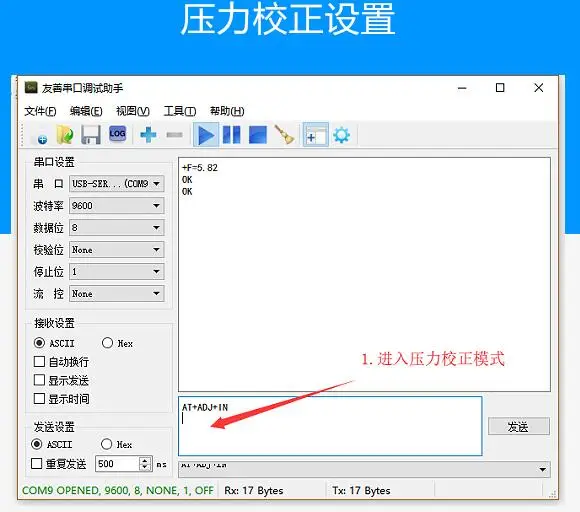The height and width of the screenshot is (512, 580).
Task: Open the 编辑(E) menu
Action: coord(86,111)
